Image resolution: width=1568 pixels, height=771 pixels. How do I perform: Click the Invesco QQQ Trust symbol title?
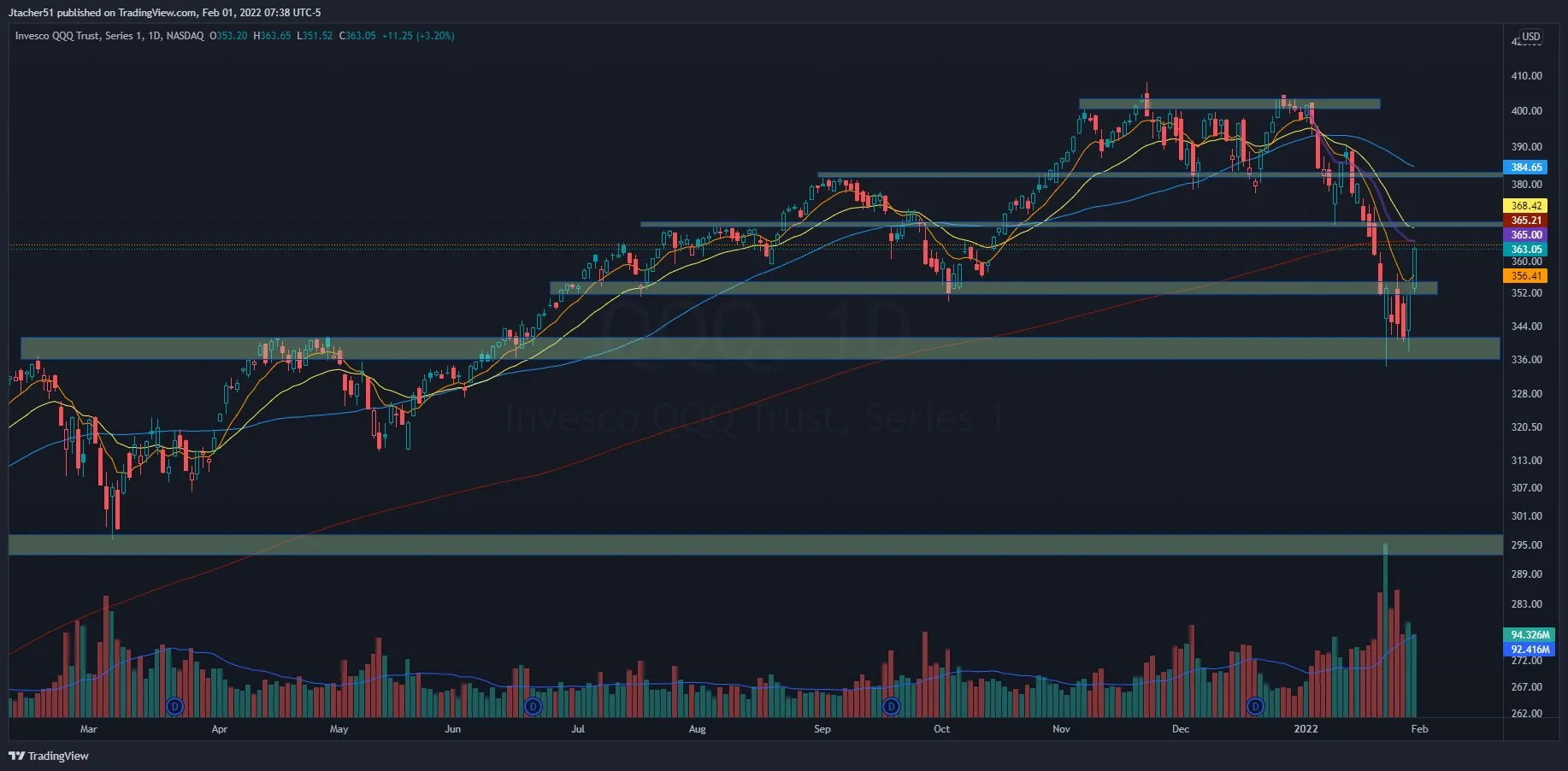pos(109,36)
